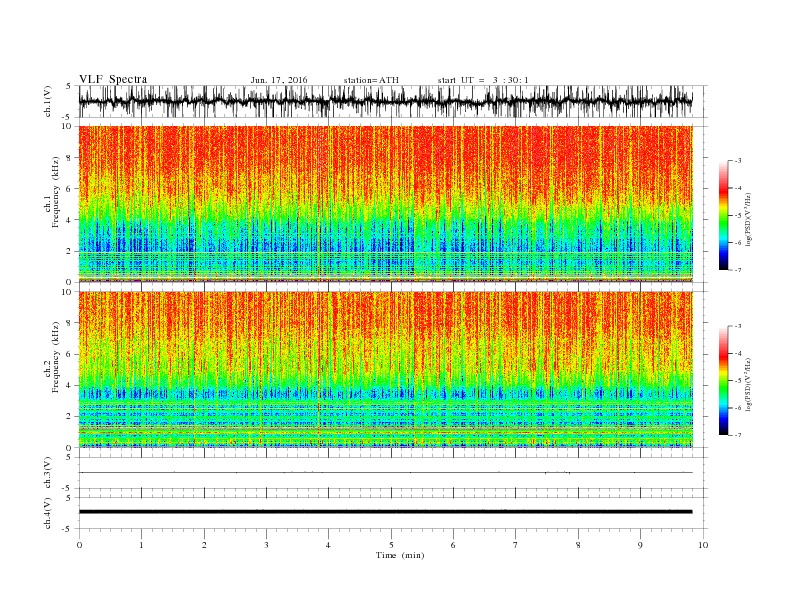Click time axis tick label "4"

pos(328,545)
